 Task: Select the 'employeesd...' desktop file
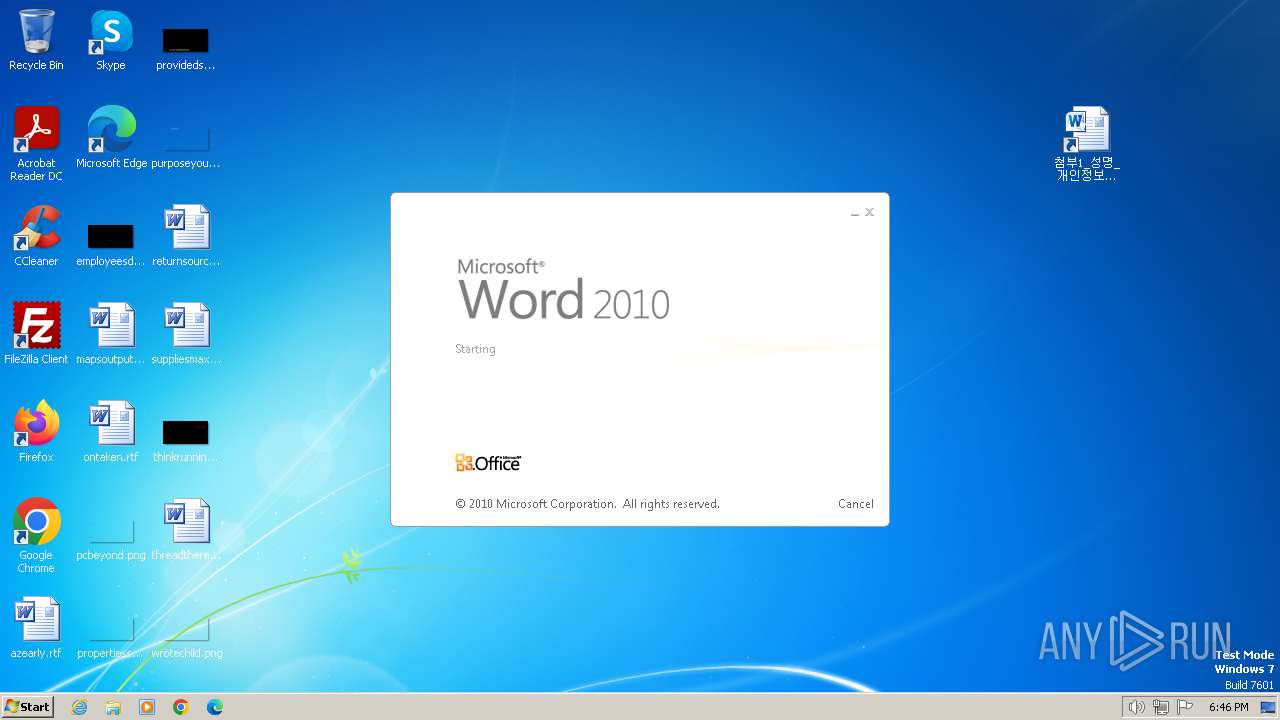point(111,244)
